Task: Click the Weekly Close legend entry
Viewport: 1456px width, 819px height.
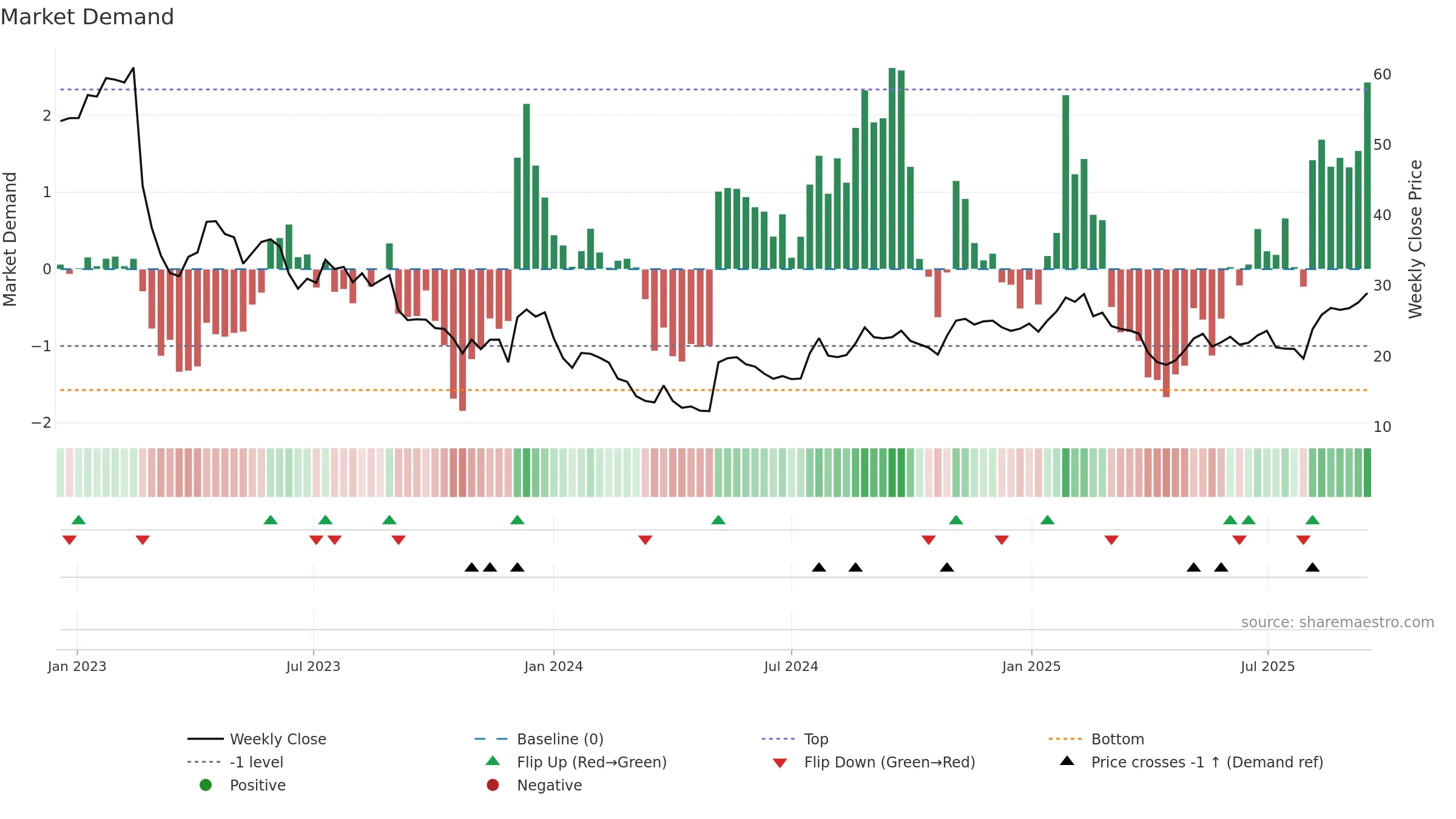Action: tap(257, 739)
